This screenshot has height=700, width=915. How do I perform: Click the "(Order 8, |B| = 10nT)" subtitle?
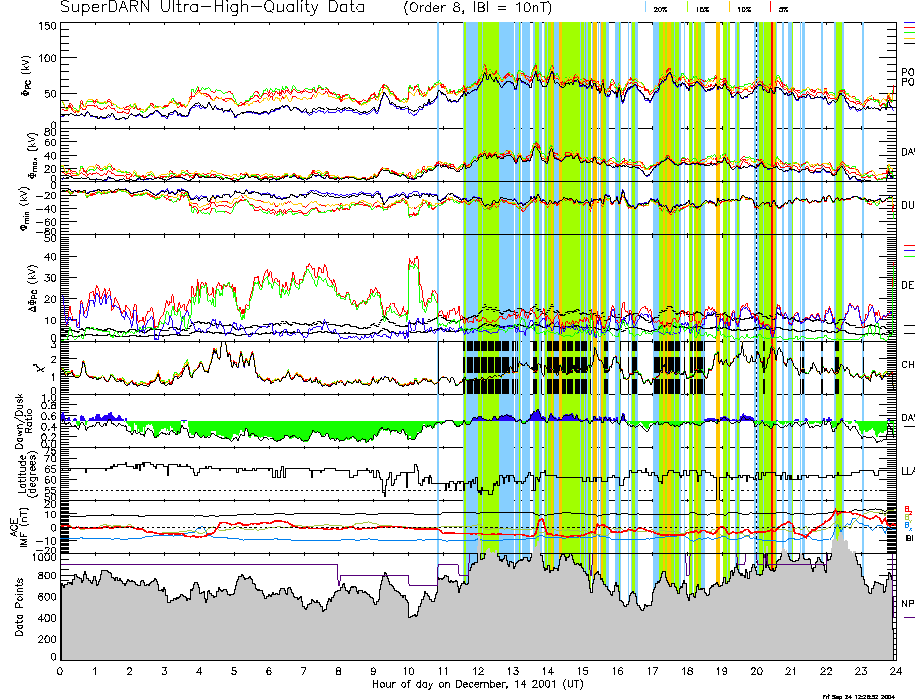coord(477,8)
